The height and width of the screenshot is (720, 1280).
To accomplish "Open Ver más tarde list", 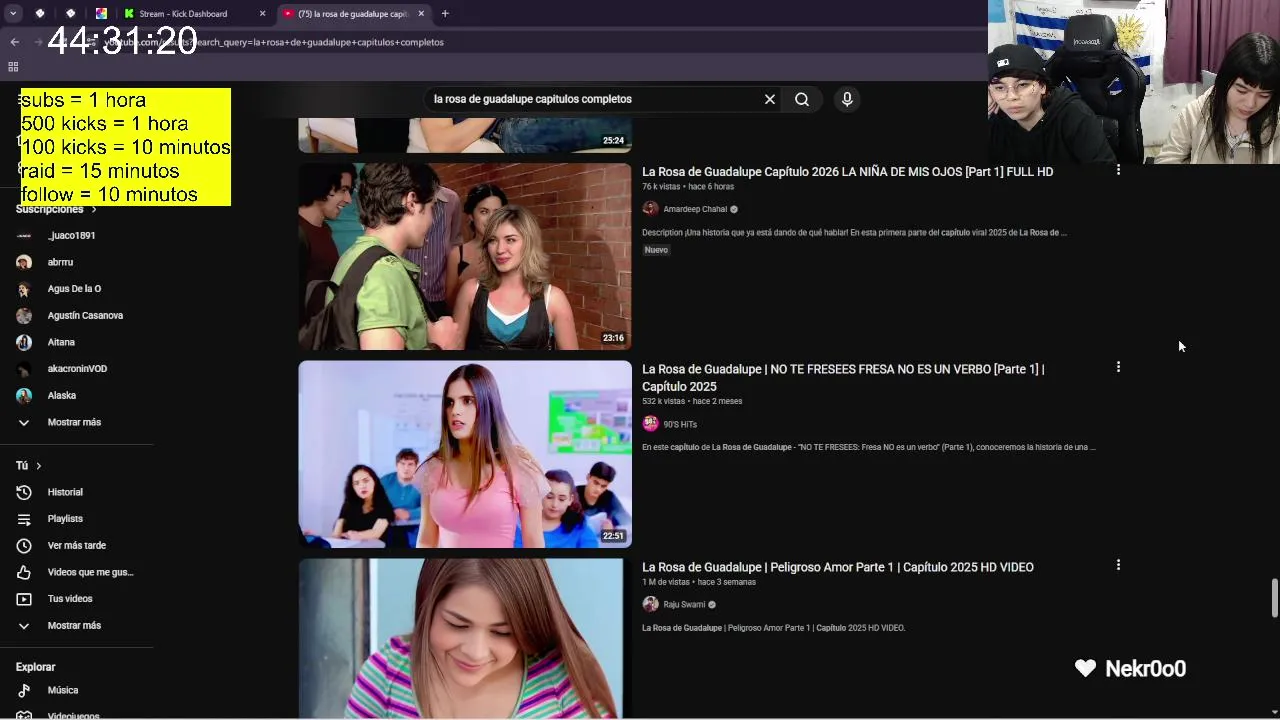I will coord(77,545).
